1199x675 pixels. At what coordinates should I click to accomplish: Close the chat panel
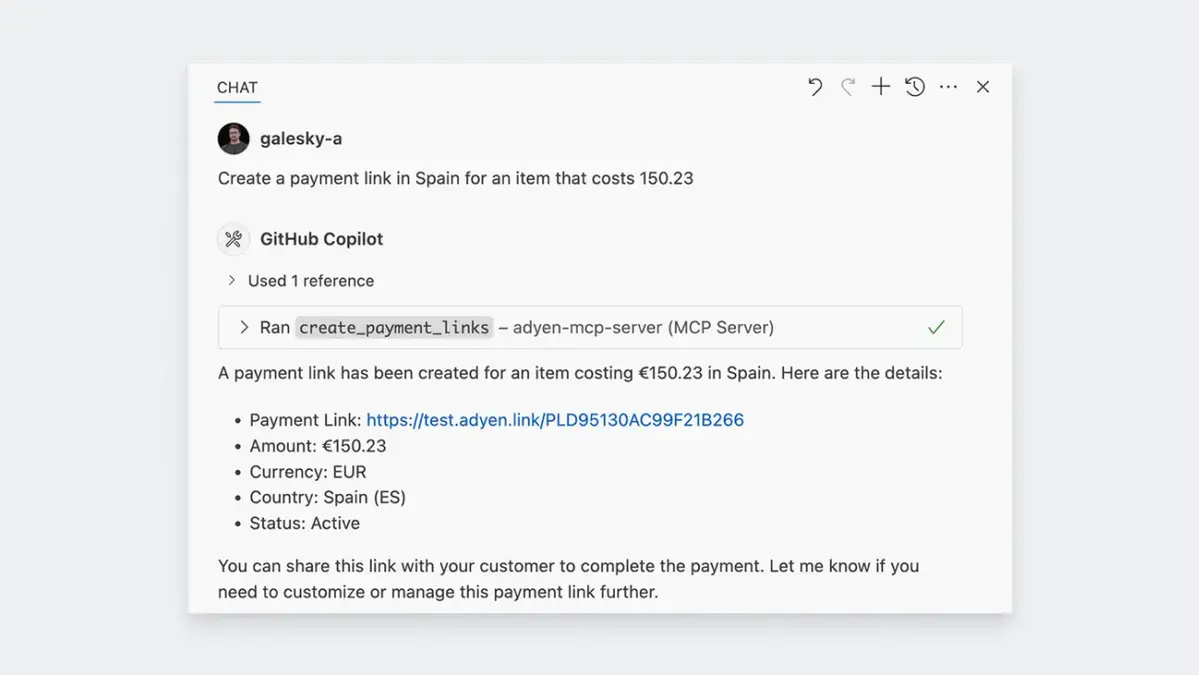(983, 87)
